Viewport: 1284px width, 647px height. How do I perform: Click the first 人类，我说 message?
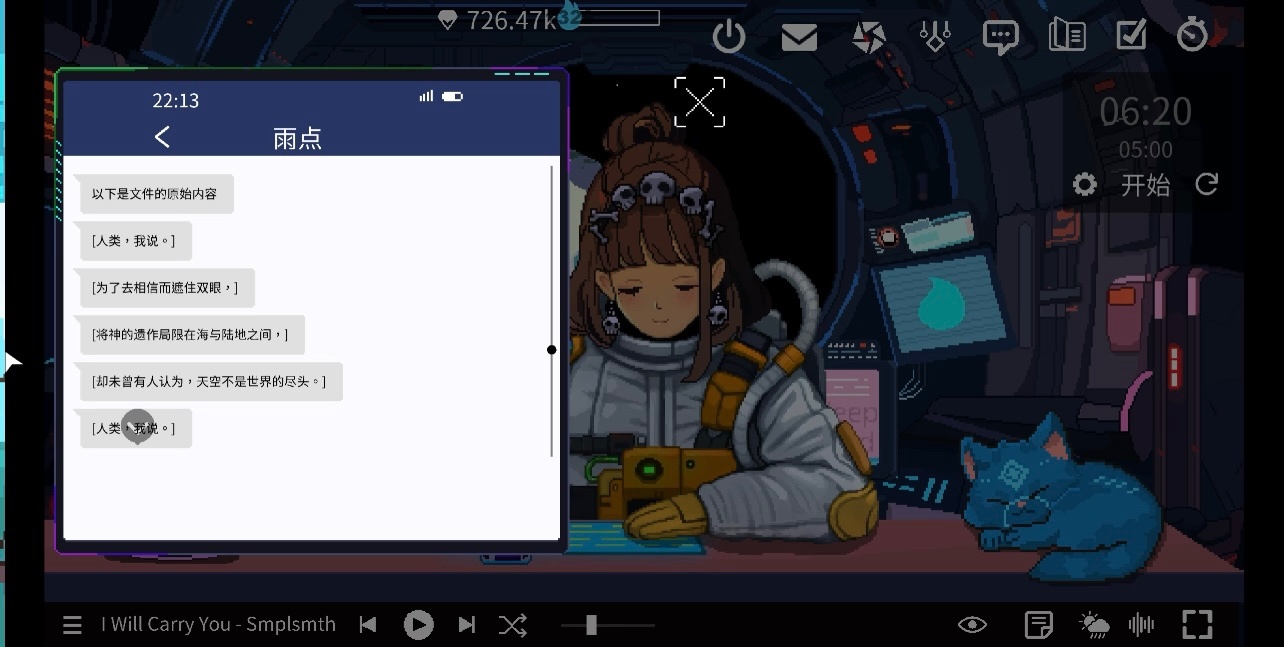[133, 241]
